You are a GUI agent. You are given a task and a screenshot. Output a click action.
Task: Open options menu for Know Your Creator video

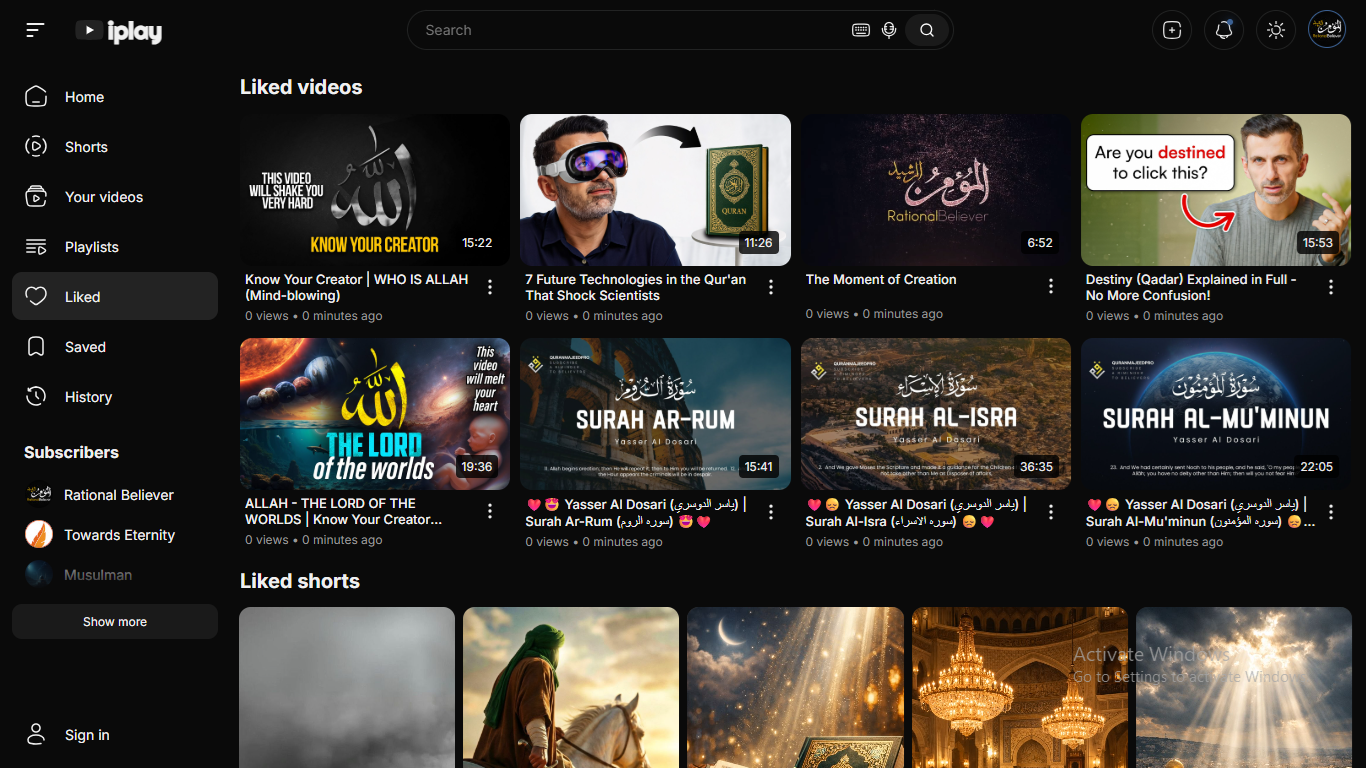(490, 288)
